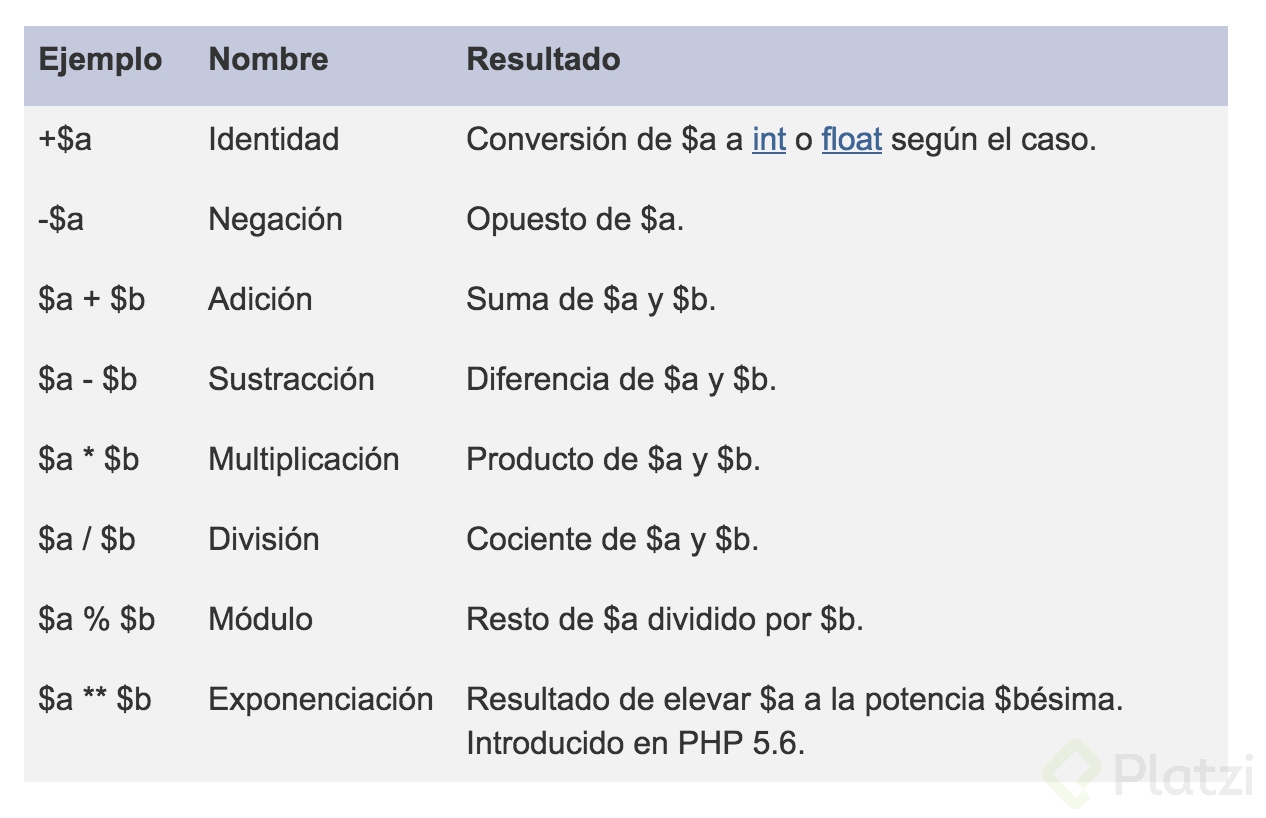This screenshot has height=818, width=1266.
Task: Click the -$a example cell
Action: tap(61, 219)
